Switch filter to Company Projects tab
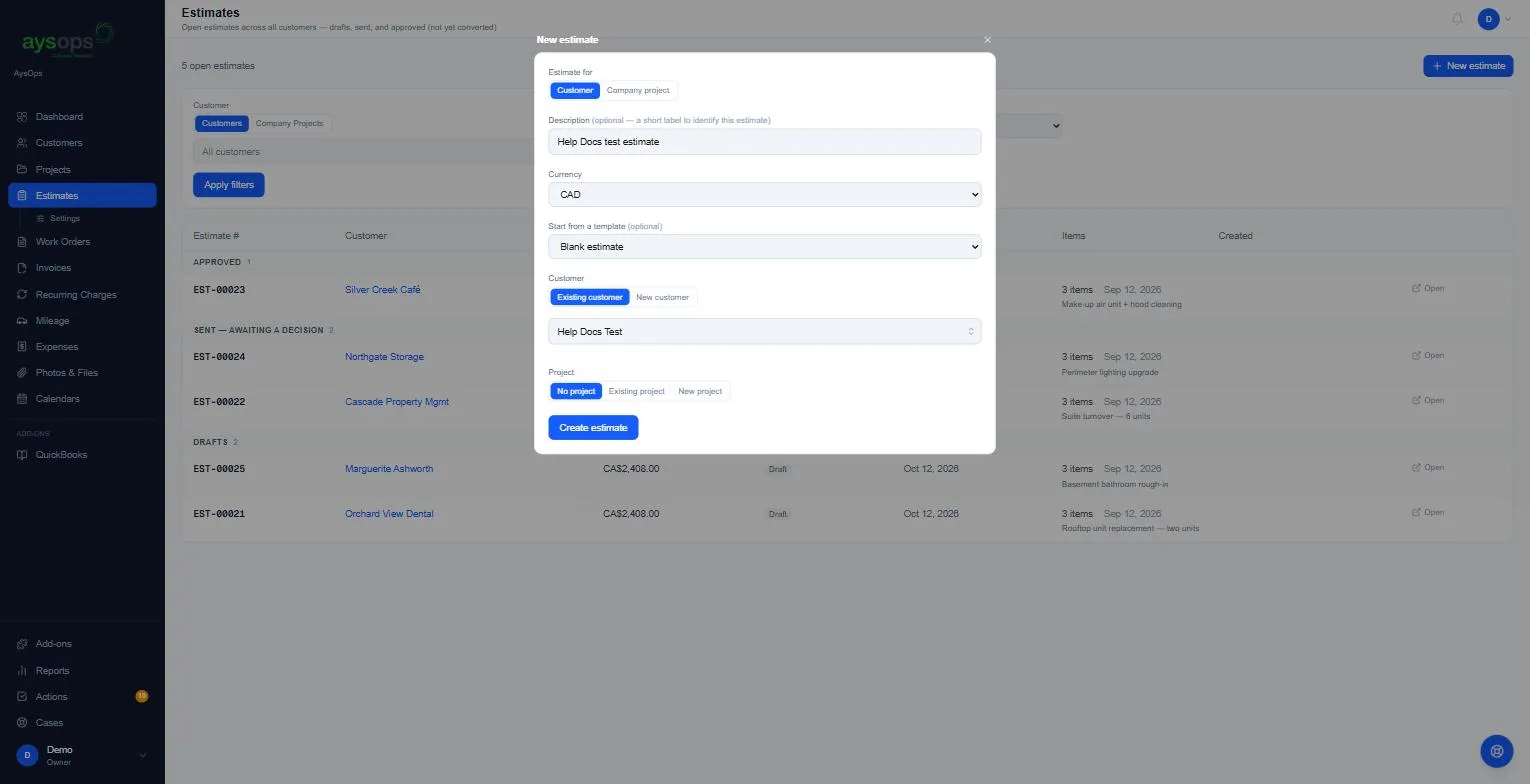Screen dimensions: 1530x784 click(x=289, y=124)
